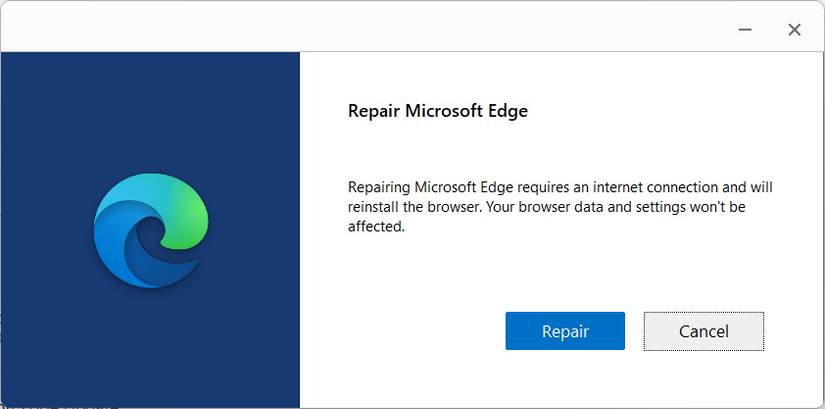
Task: Click the Microsoft Edge logo
Action: coord(151,230)
